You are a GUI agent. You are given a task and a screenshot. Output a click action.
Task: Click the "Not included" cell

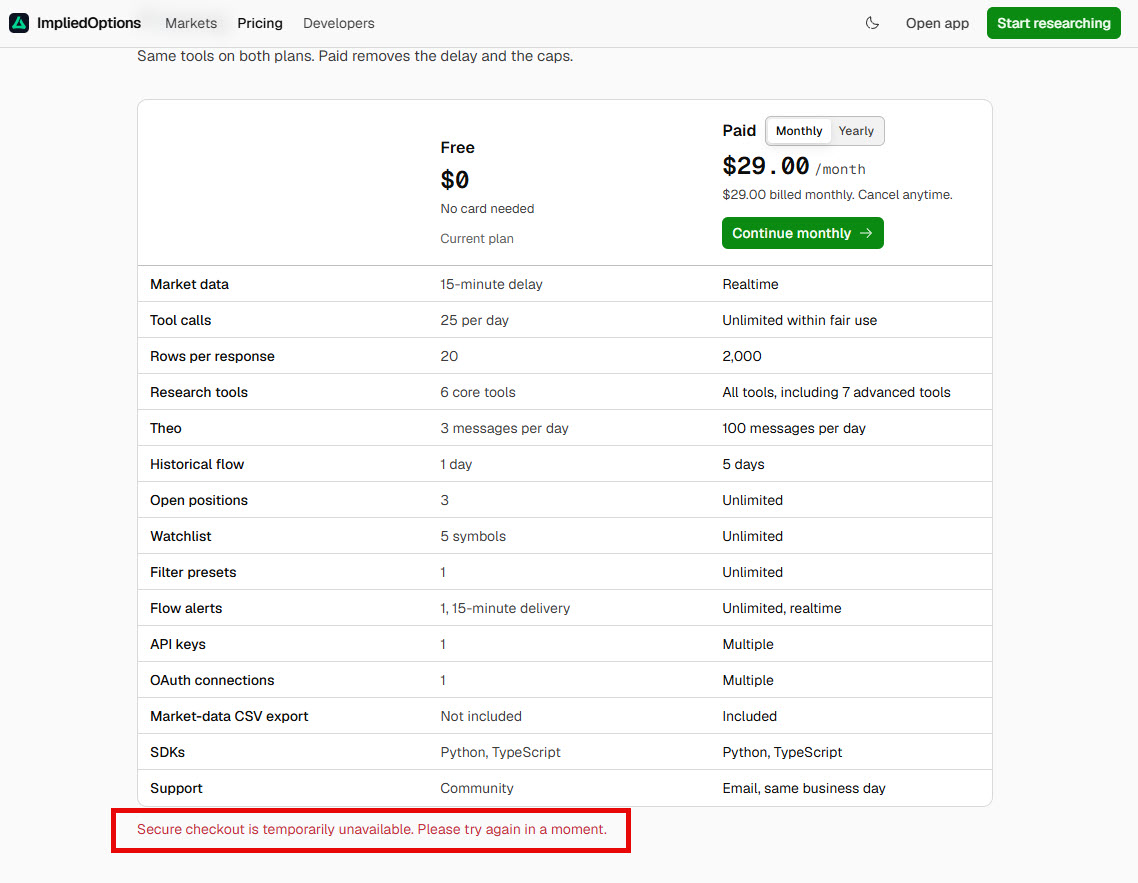coord(481,716)
